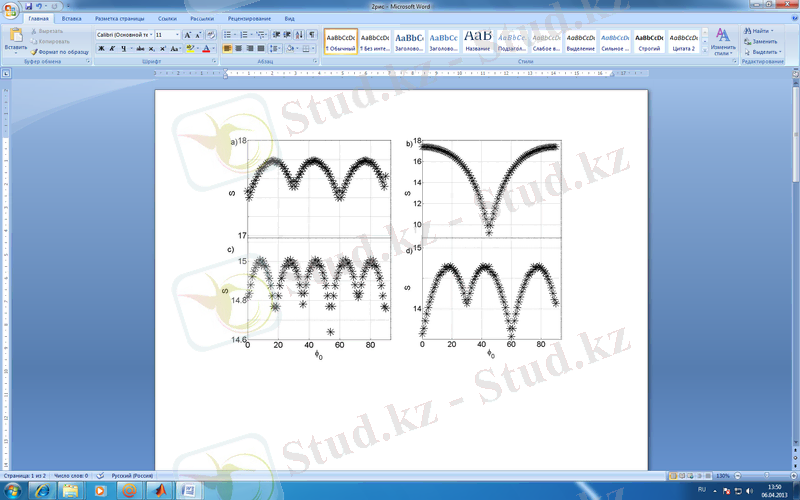Viewport: 800px width, 500px height.
Task: Undo the last action
Action: pyautogui.click(x=38, y=6)
